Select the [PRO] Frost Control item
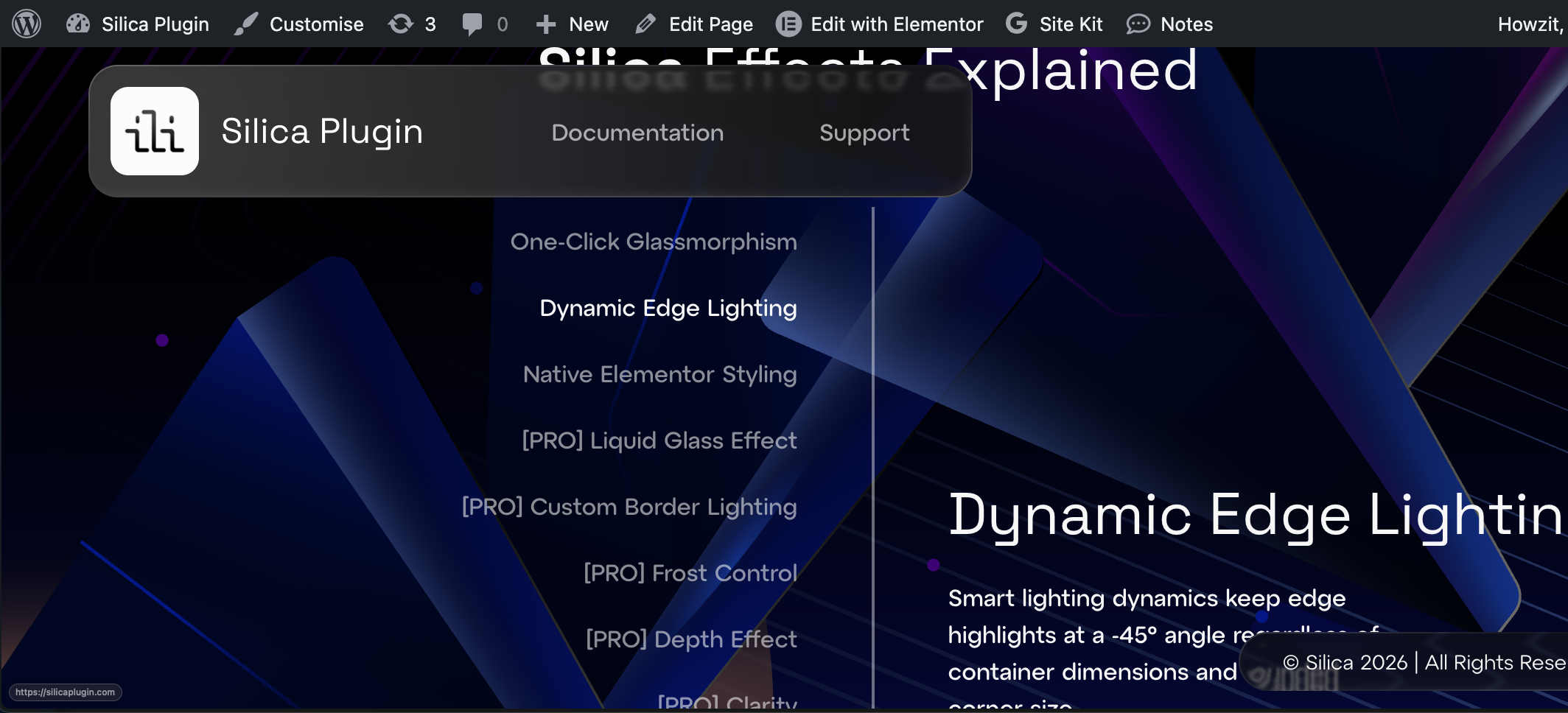The width and height of the screenshot is (1568, 713). [690, 573]
